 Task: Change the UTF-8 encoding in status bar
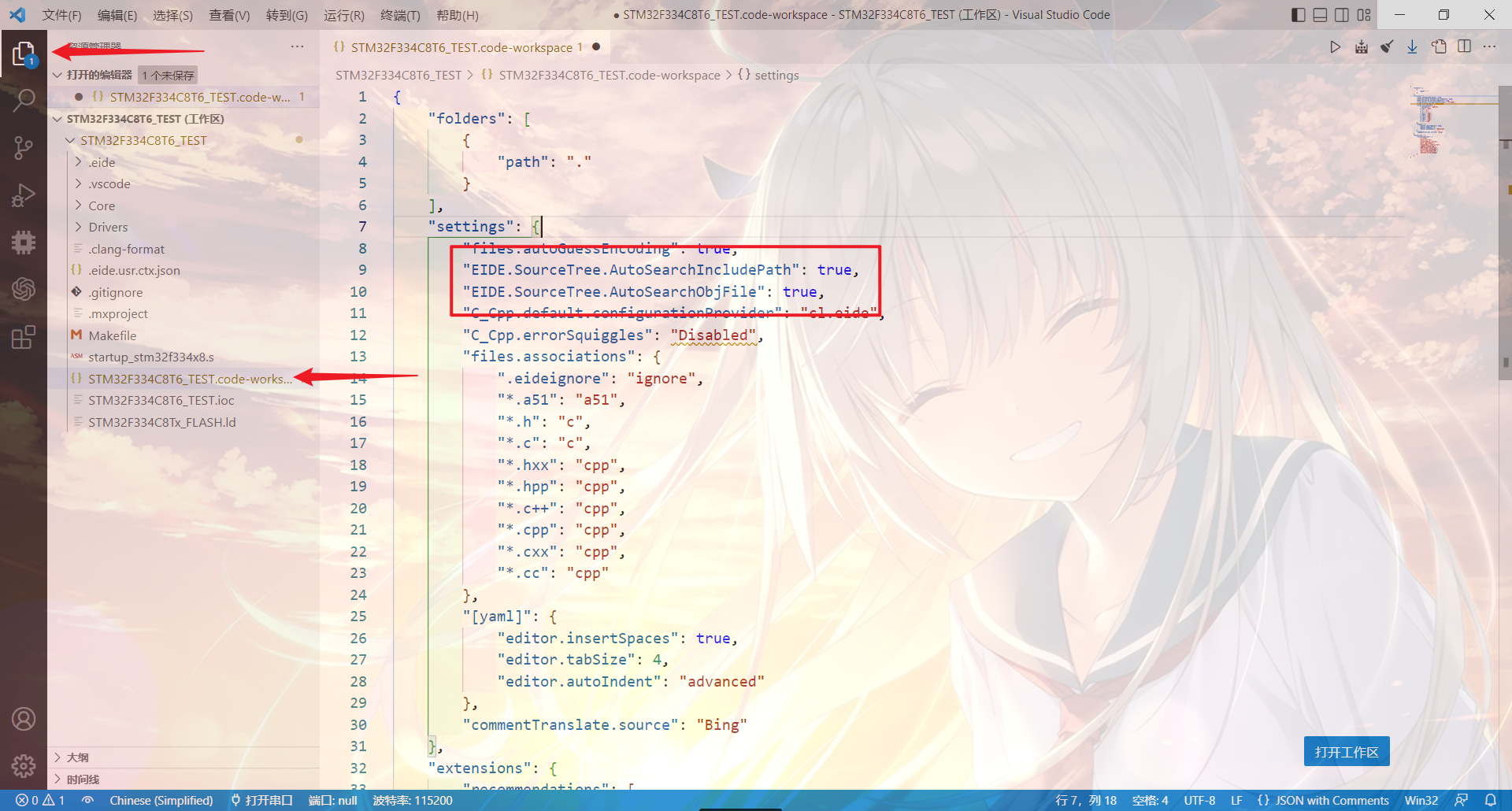tap(1199, 800)
